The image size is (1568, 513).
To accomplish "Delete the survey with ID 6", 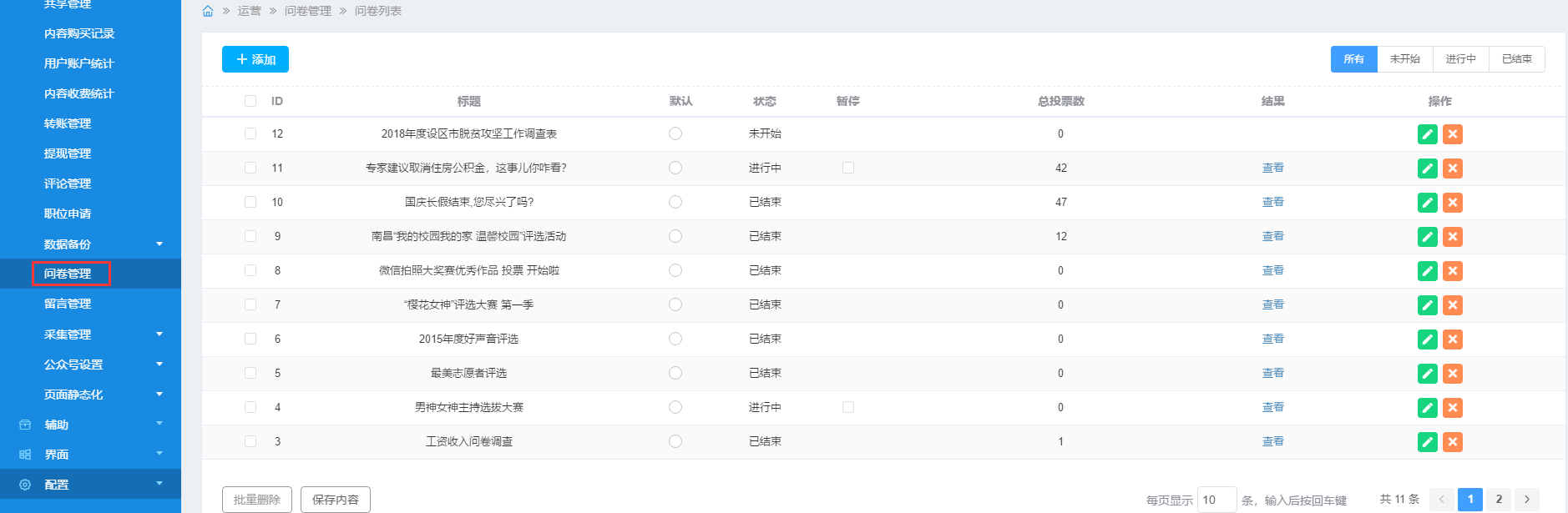I will click(x=1453, y=339).
